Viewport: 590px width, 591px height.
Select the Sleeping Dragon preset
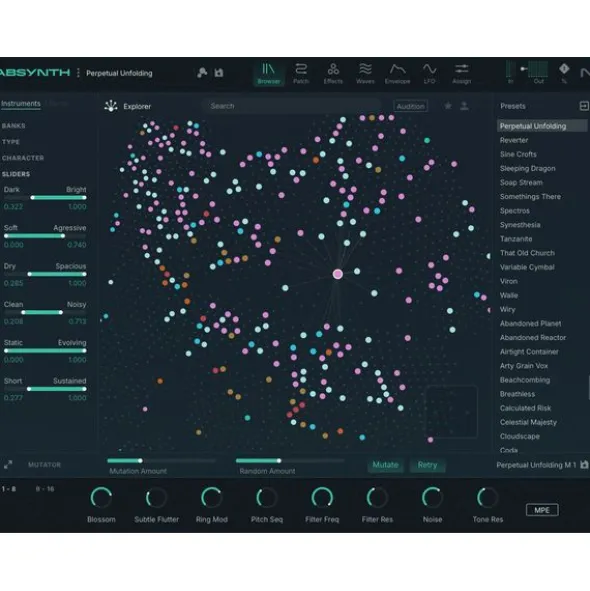tap(527, 168)
